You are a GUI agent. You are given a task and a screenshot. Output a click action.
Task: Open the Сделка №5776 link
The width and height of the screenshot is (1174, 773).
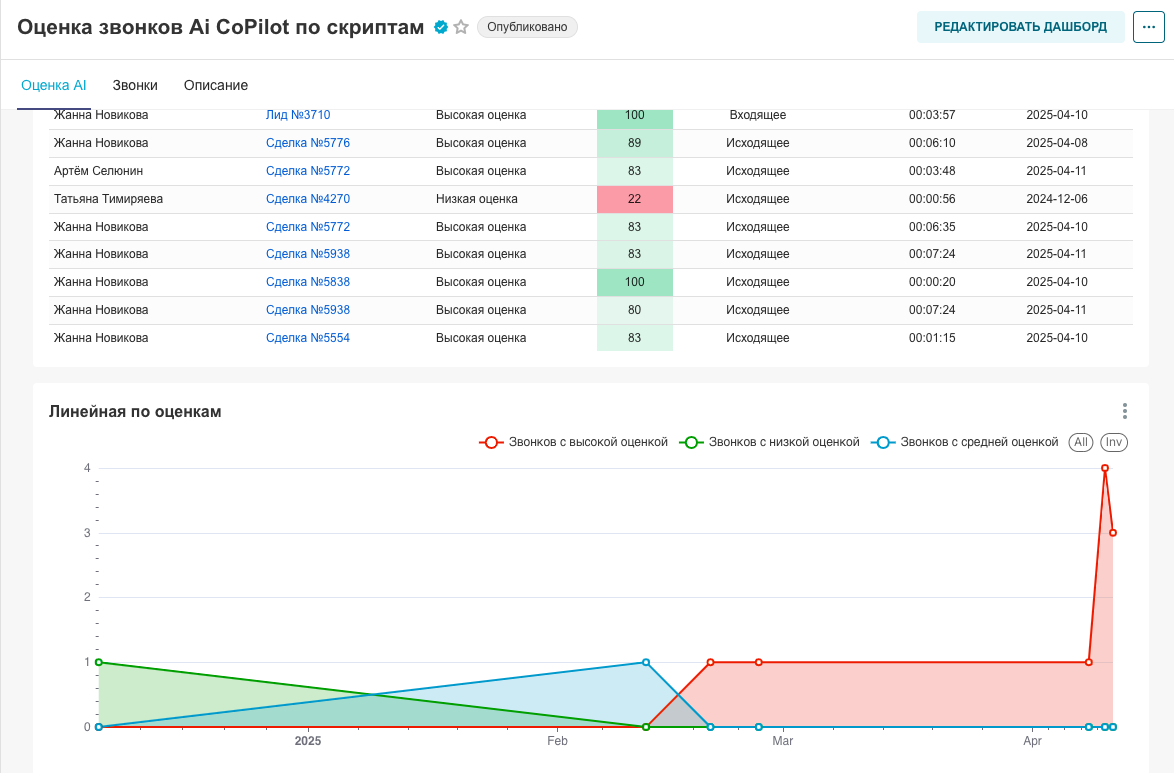tap(308, 143)
